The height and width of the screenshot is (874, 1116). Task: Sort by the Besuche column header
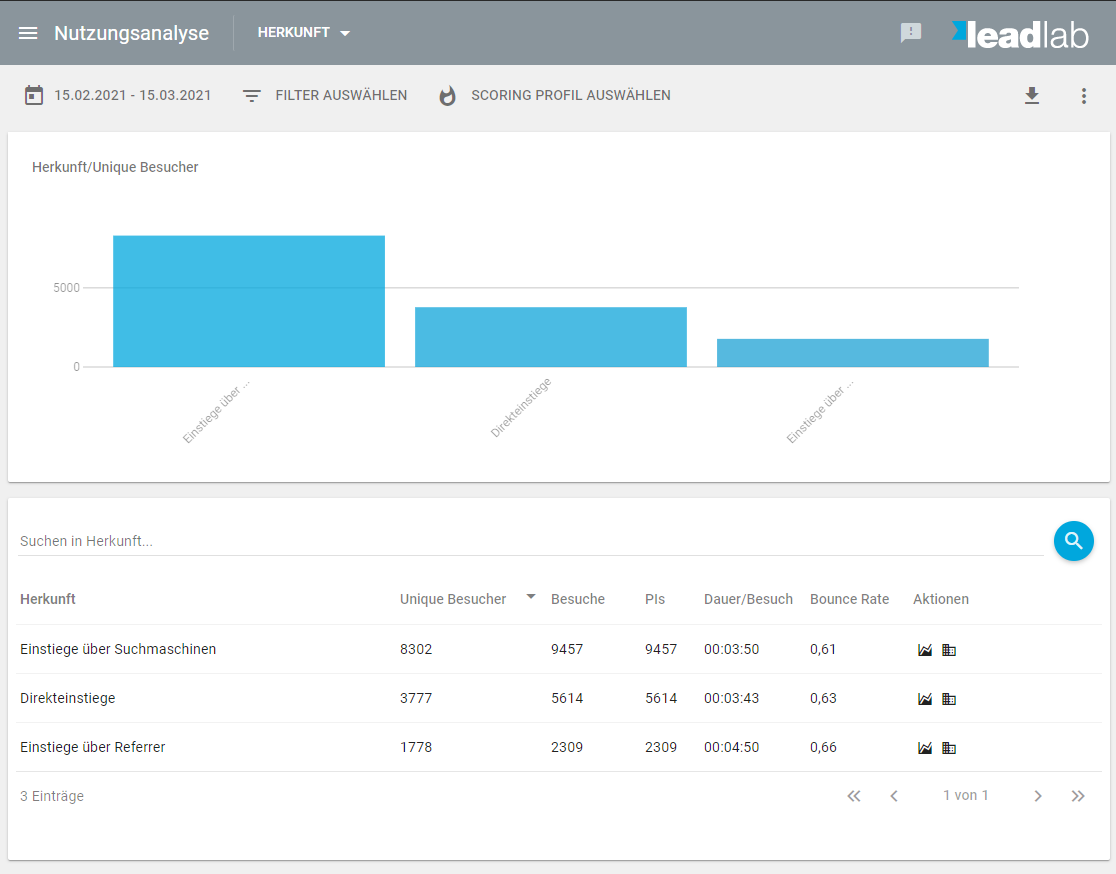coord(578,599)
